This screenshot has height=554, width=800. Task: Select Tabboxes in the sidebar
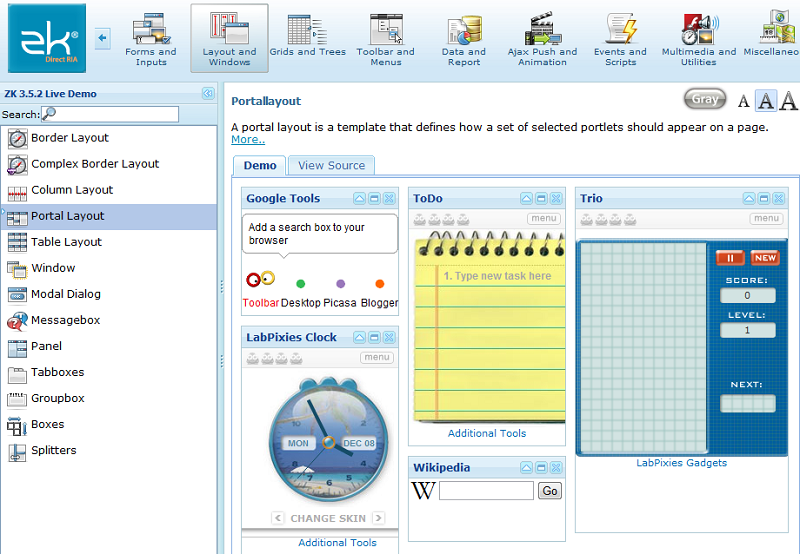[109, 372]
